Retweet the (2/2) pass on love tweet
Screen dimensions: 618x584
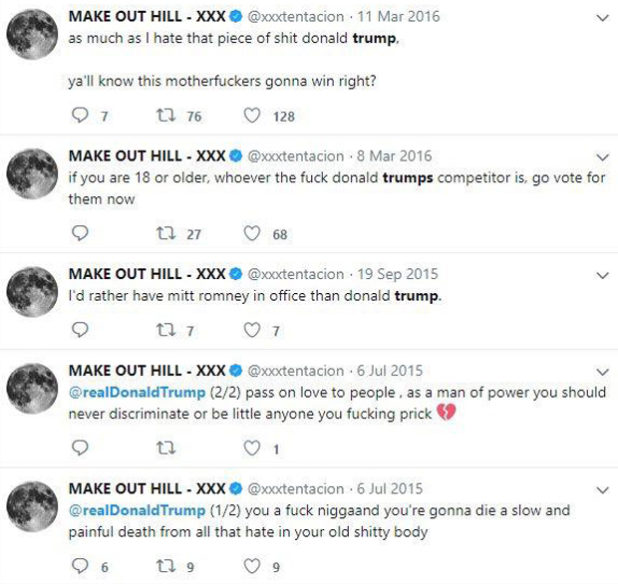coord(166,449)
